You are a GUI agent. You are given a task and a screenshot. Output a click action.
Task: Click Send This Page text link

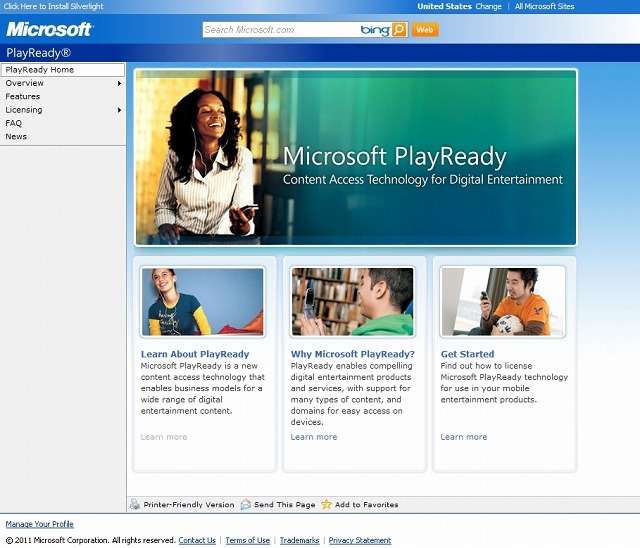pyautogui.click(x=284, y=505)
